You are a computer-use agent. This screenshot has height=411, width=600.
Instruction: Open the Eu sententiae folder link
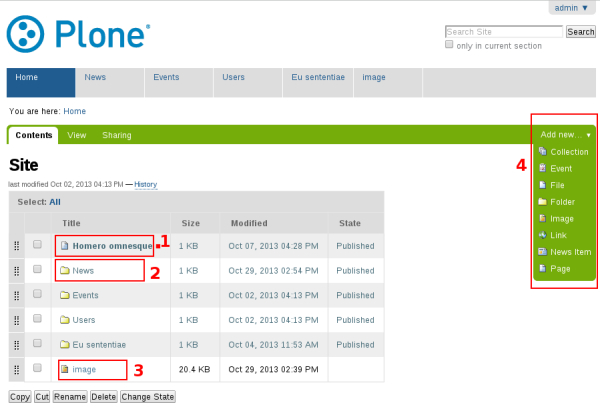99,344
